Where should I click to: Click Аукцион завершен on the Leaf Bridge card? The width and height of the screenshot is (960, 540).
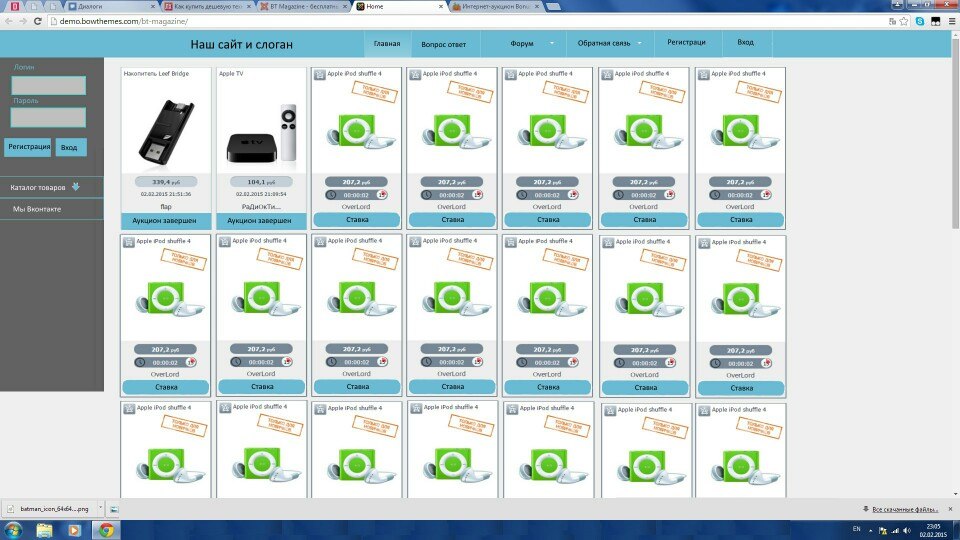pyautogui.click(x=166, y=220)
